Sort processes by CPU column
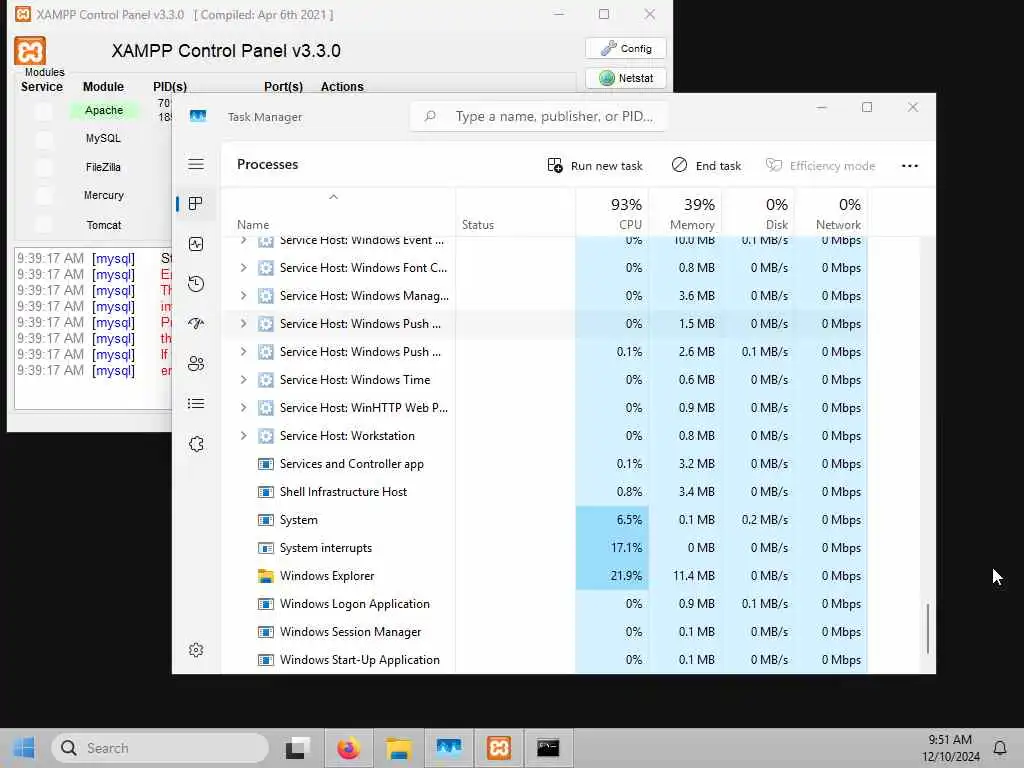The width and height of the screenshot is (1024, 768). pos(613,214)
